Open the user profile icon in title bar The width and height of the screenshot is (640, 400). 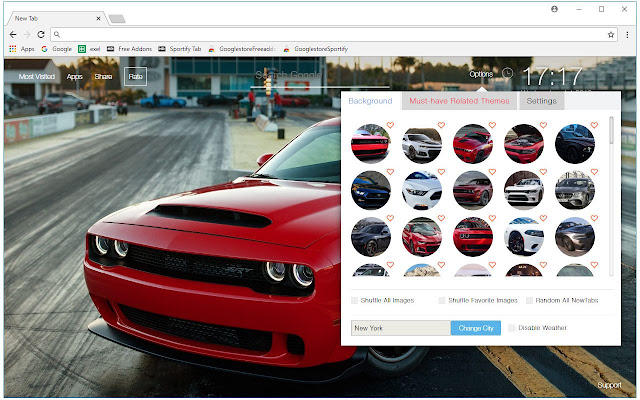pos(554,9)
